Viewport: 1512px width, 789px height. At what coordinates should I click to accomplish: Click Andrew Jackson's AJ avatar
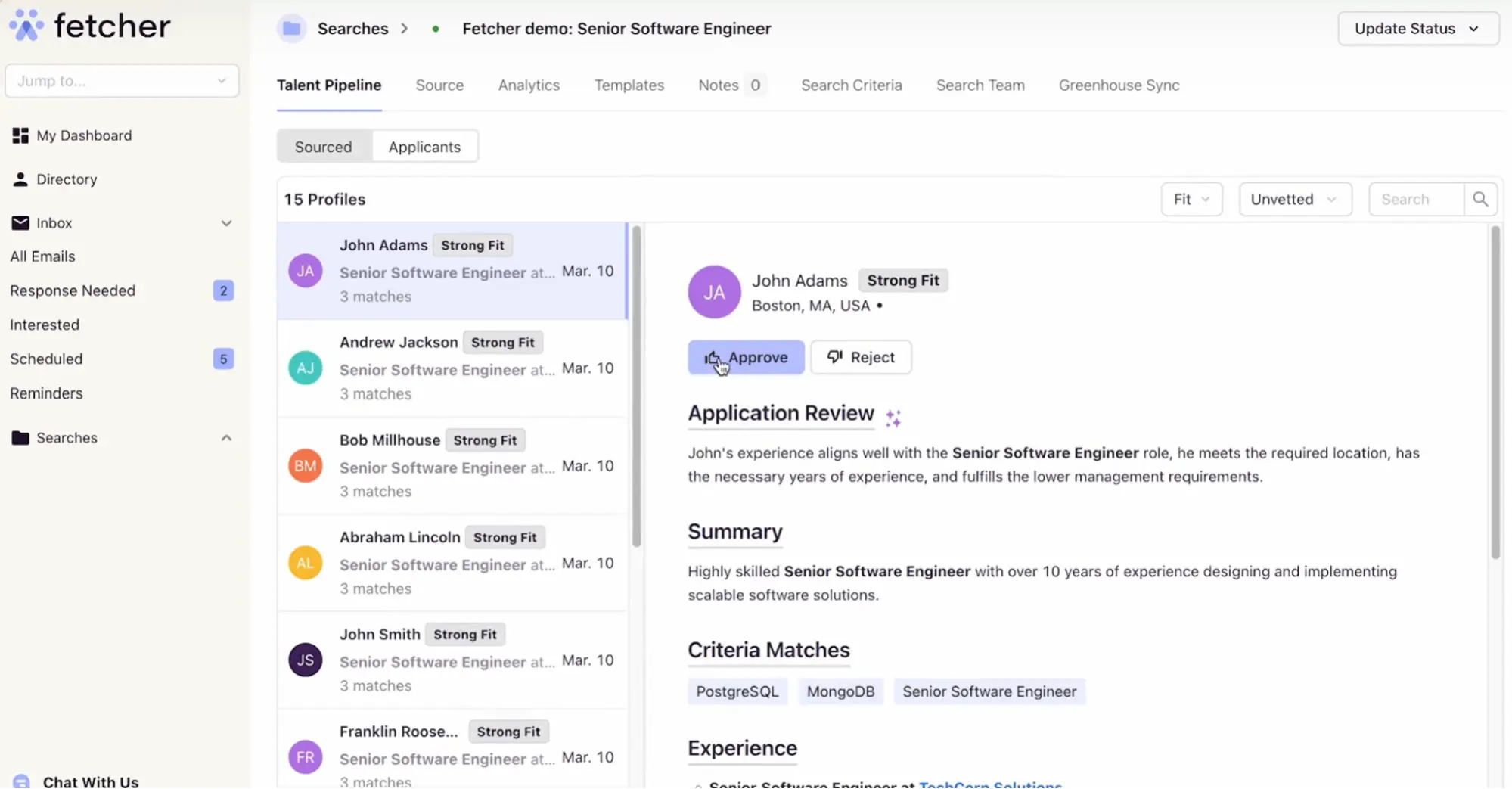[x=306, y=368]
